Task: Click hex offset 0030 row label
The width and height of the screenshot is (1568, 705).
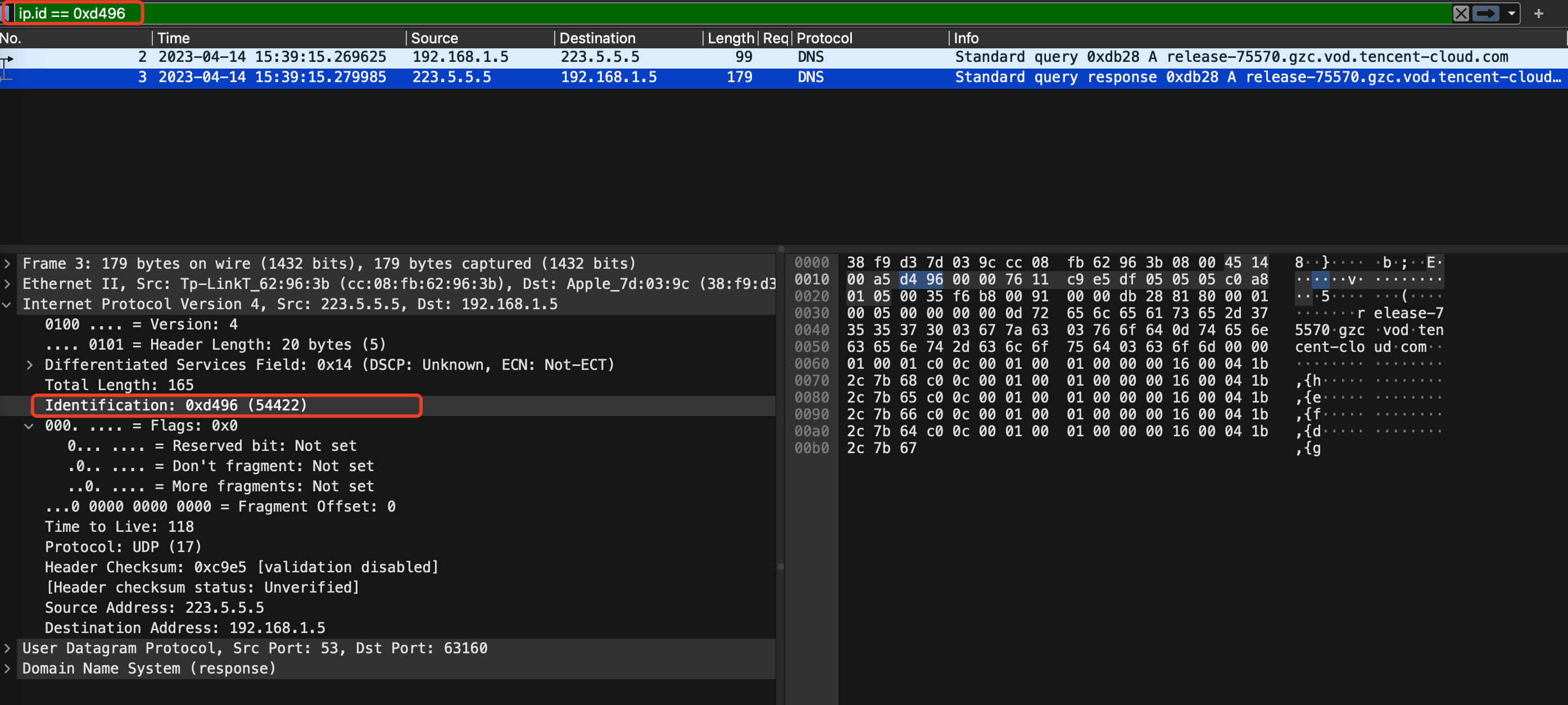Action: coord(812,314)
